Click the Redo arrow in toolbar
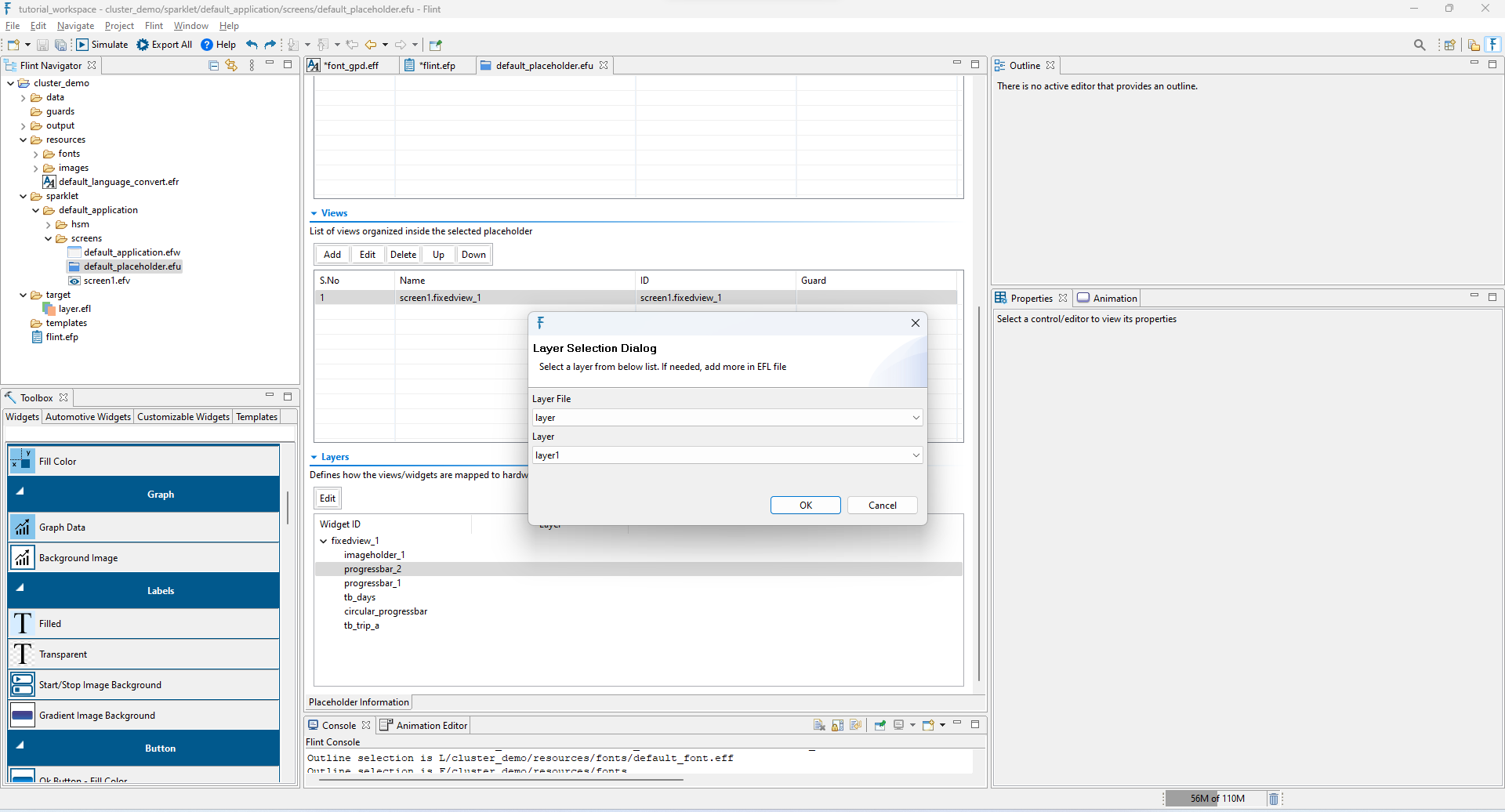The width and height of the screenshot is (1505, 812). click(x=270, y=45)
